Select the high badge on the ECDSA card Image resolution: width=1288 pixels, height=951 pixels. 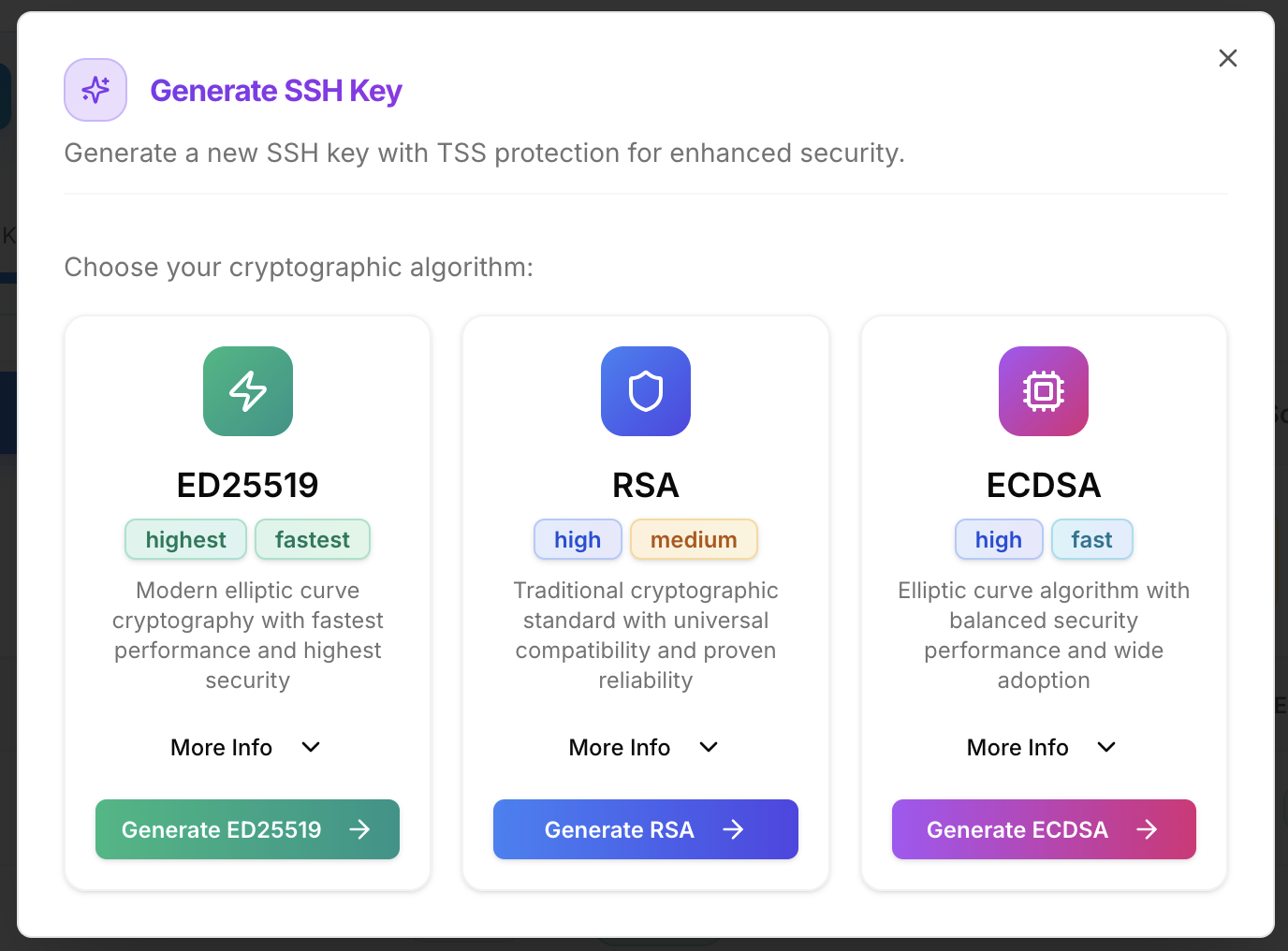[998, 539]
